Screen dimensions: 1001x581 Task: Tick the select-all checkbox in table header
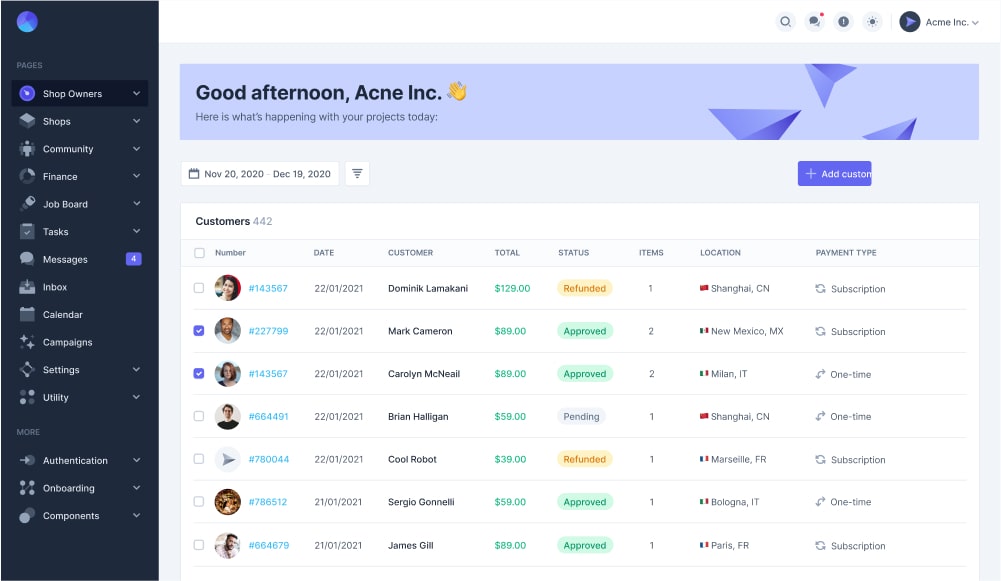199,253
